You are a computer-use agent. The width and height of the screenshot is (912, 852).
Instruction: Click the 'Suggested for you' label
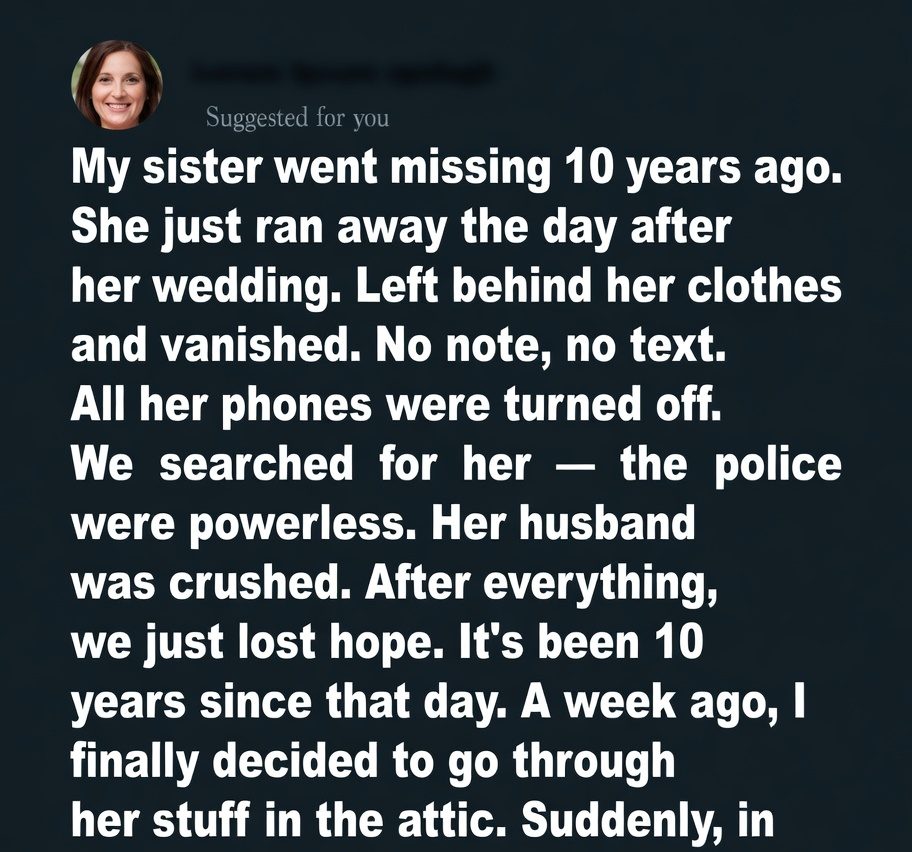297,118
